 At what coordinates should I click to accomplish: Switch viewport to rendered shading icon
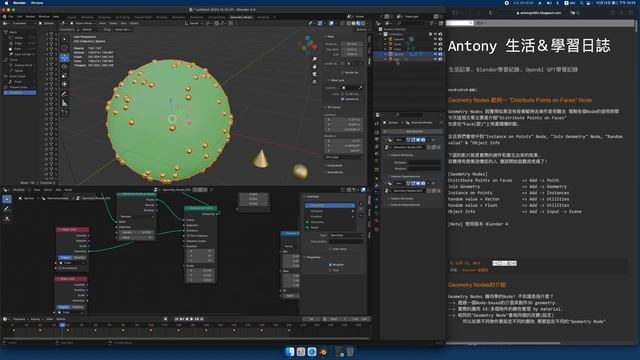tap(363, 23)
